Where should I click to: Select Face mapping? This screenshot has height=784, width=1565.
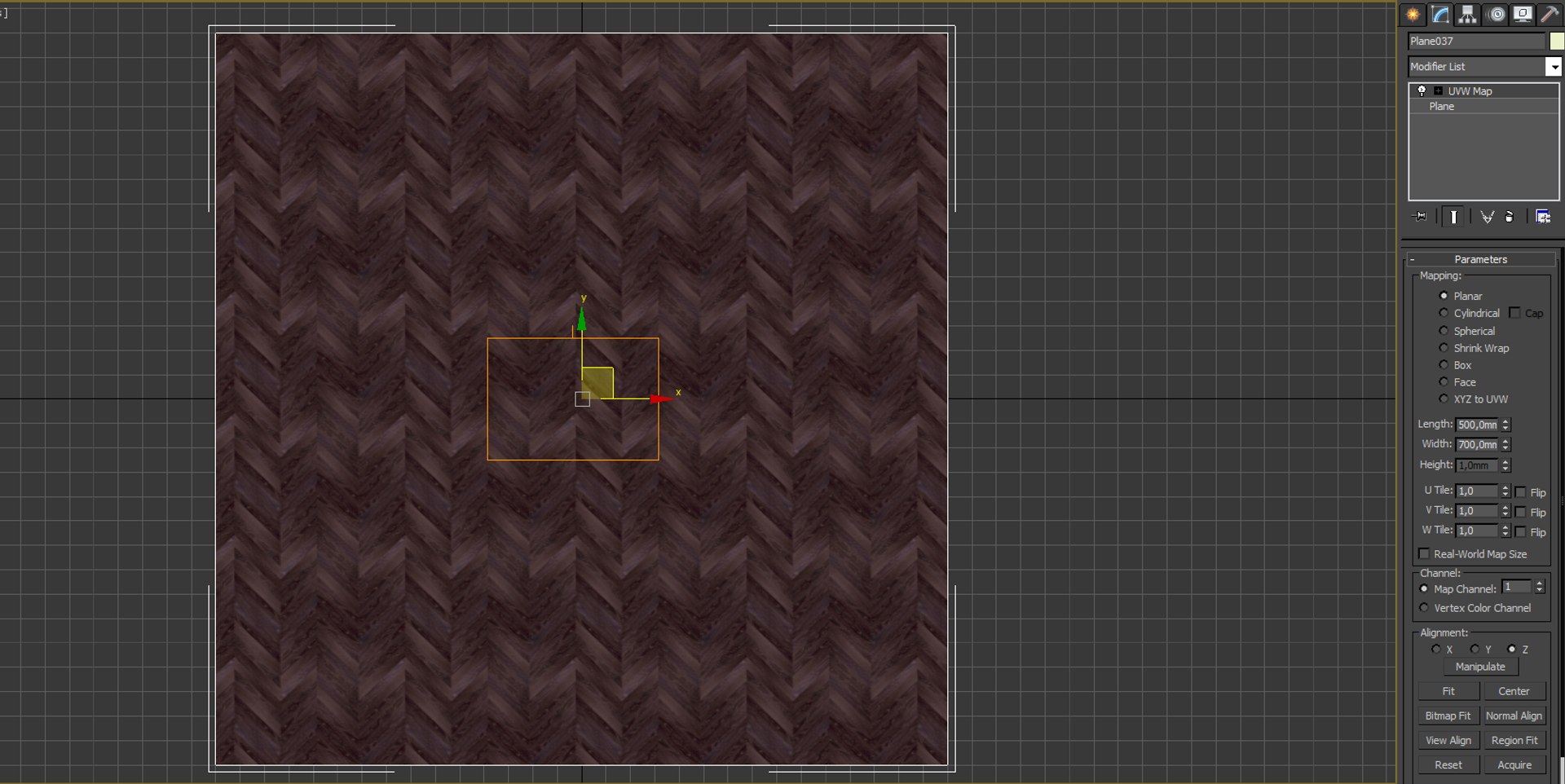pyautogui.click(x=1444, y=382)
